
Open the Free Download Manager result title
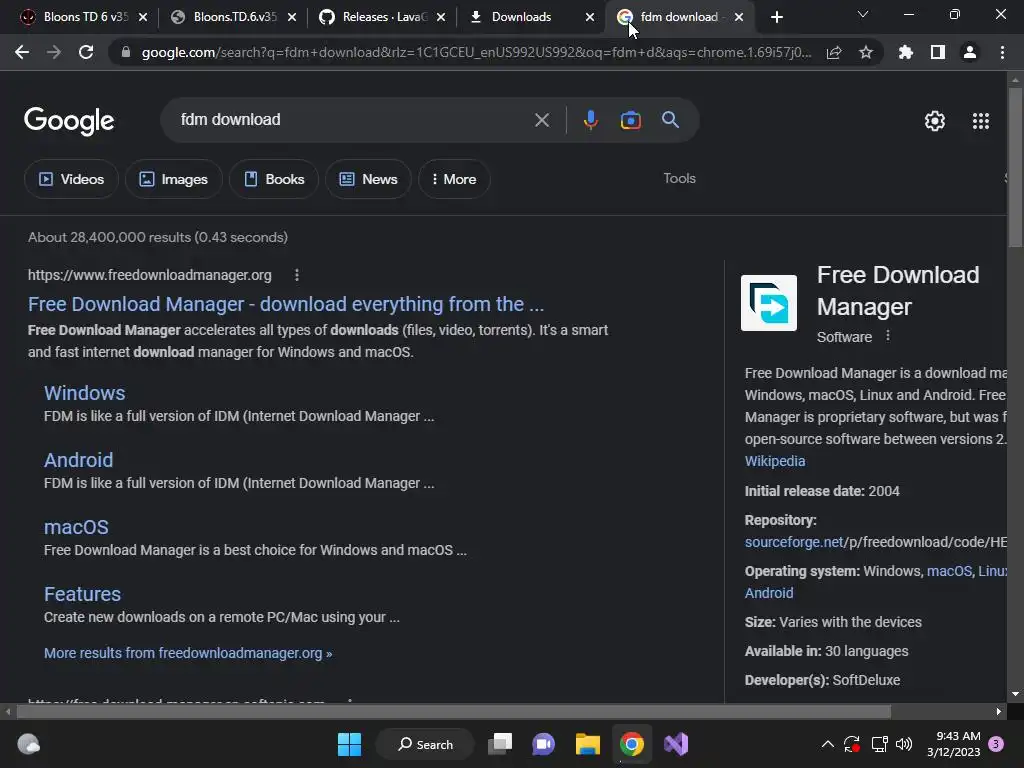click(285, 304)
